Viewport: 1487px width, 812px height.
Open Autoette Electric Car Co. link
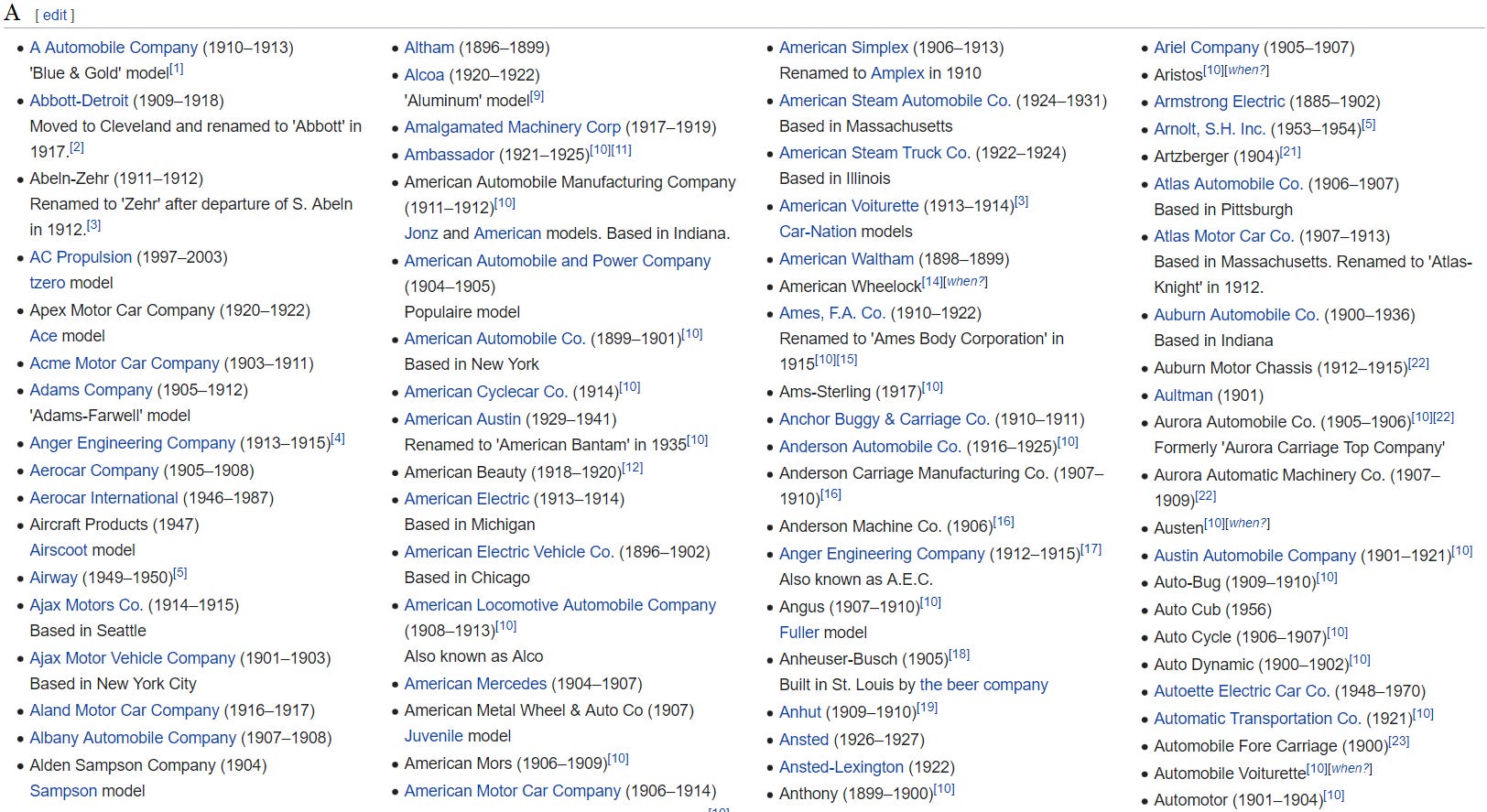[x=1241, y=691]
